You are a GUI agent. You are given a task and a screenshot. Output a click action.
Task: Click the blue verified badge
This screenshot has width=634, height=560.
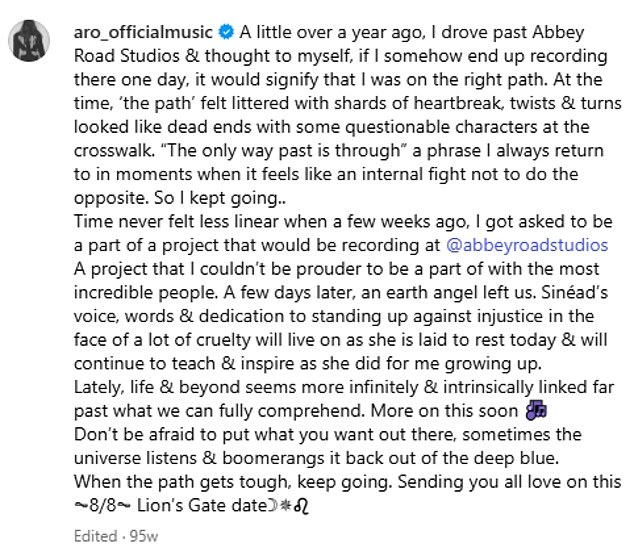click(226, 32)
